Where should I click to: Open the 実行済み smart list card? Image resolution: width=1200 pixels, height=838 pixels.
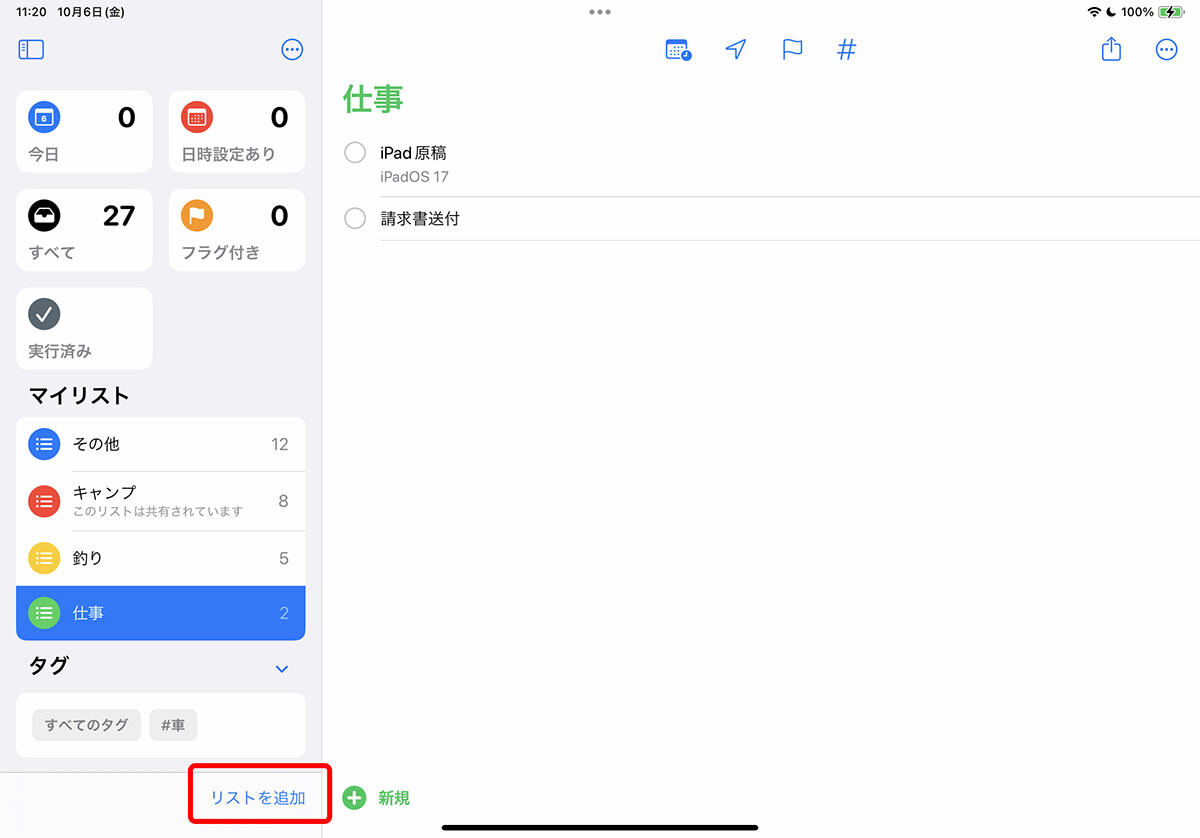tap(84, 328)
